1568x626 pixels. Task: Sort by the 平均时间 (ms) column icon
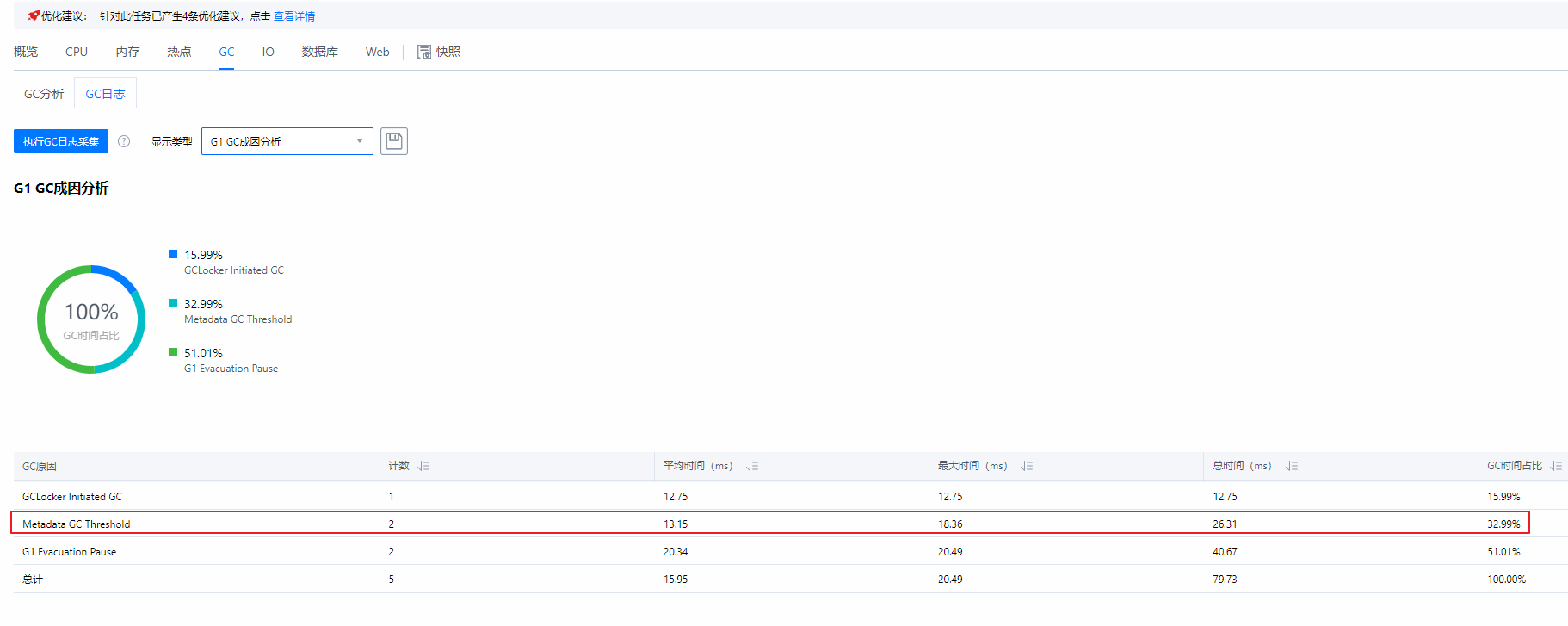[752, 466]
